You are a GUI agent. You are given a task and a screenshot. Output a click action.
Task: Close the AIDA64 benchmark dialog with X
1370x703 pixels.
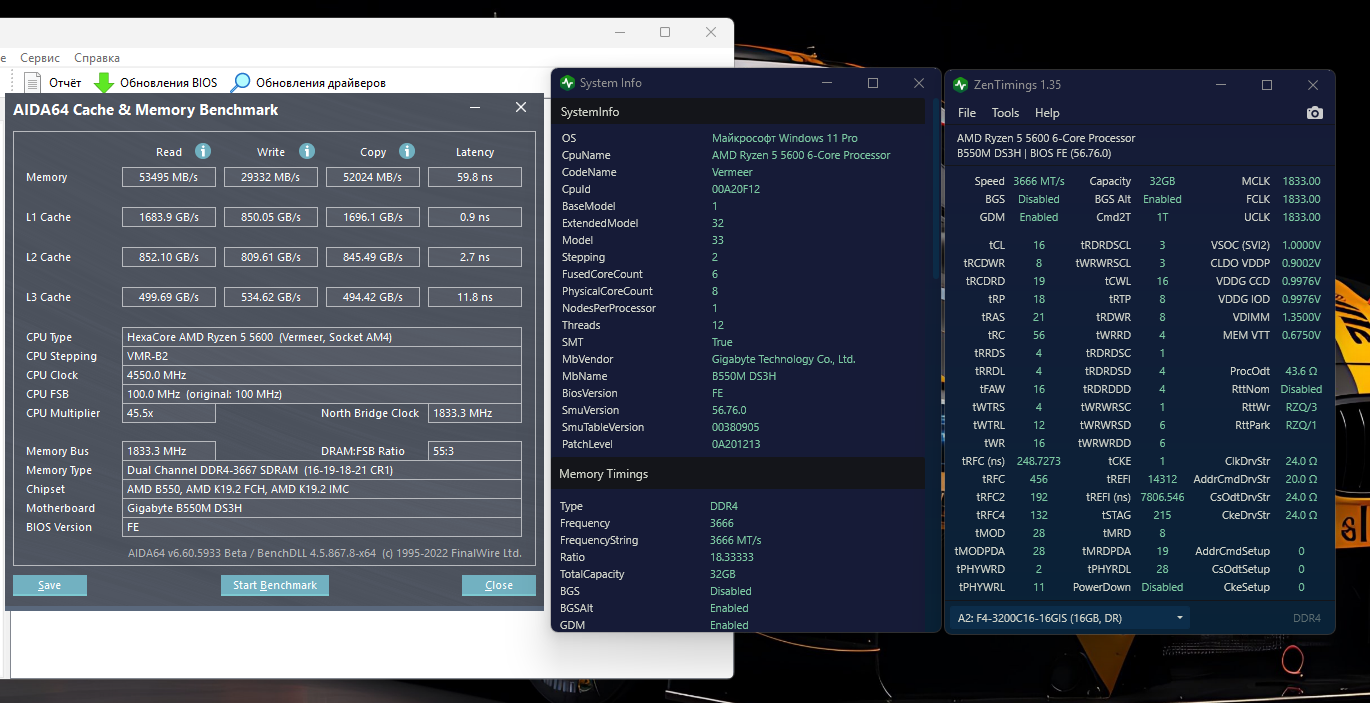coord(521,108)
